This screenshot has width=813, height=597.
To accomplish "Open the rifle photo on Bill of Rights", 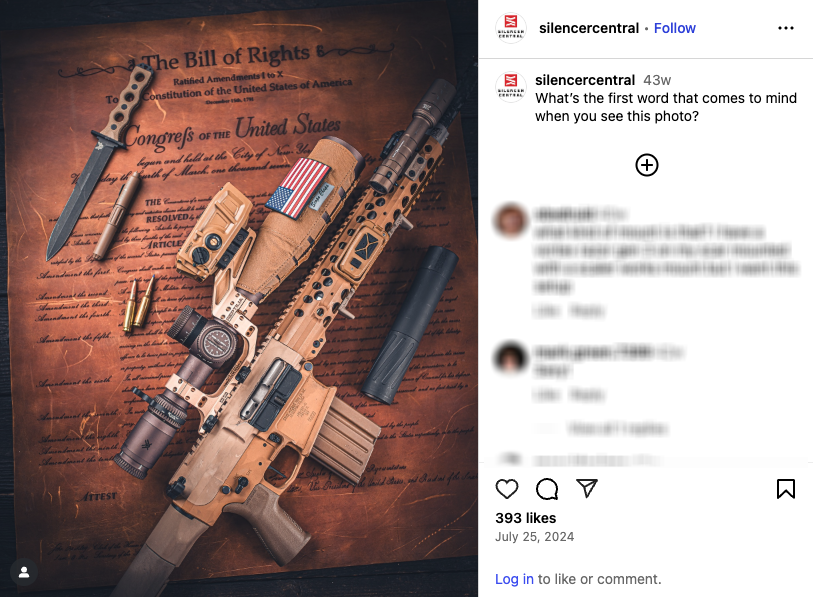I will coord(239,298).
